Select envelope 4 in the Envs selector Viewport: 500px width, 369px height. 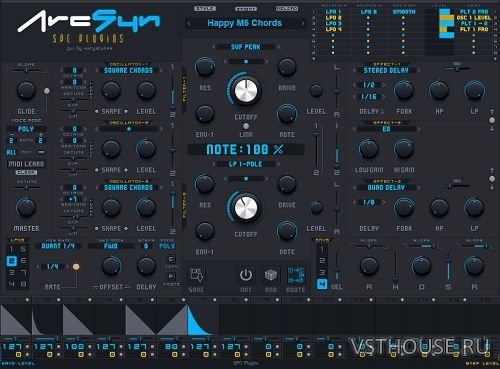(x=322, y=284)
